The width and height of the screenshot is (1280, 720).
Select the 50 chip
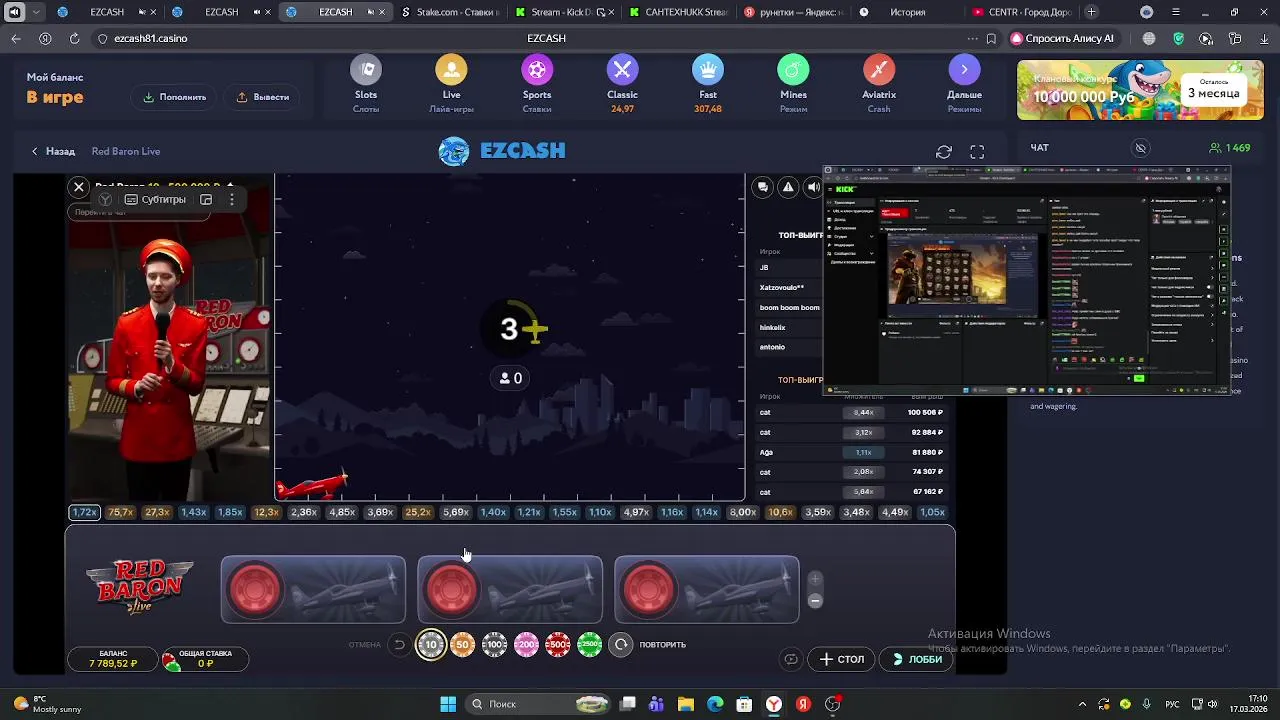462,645
